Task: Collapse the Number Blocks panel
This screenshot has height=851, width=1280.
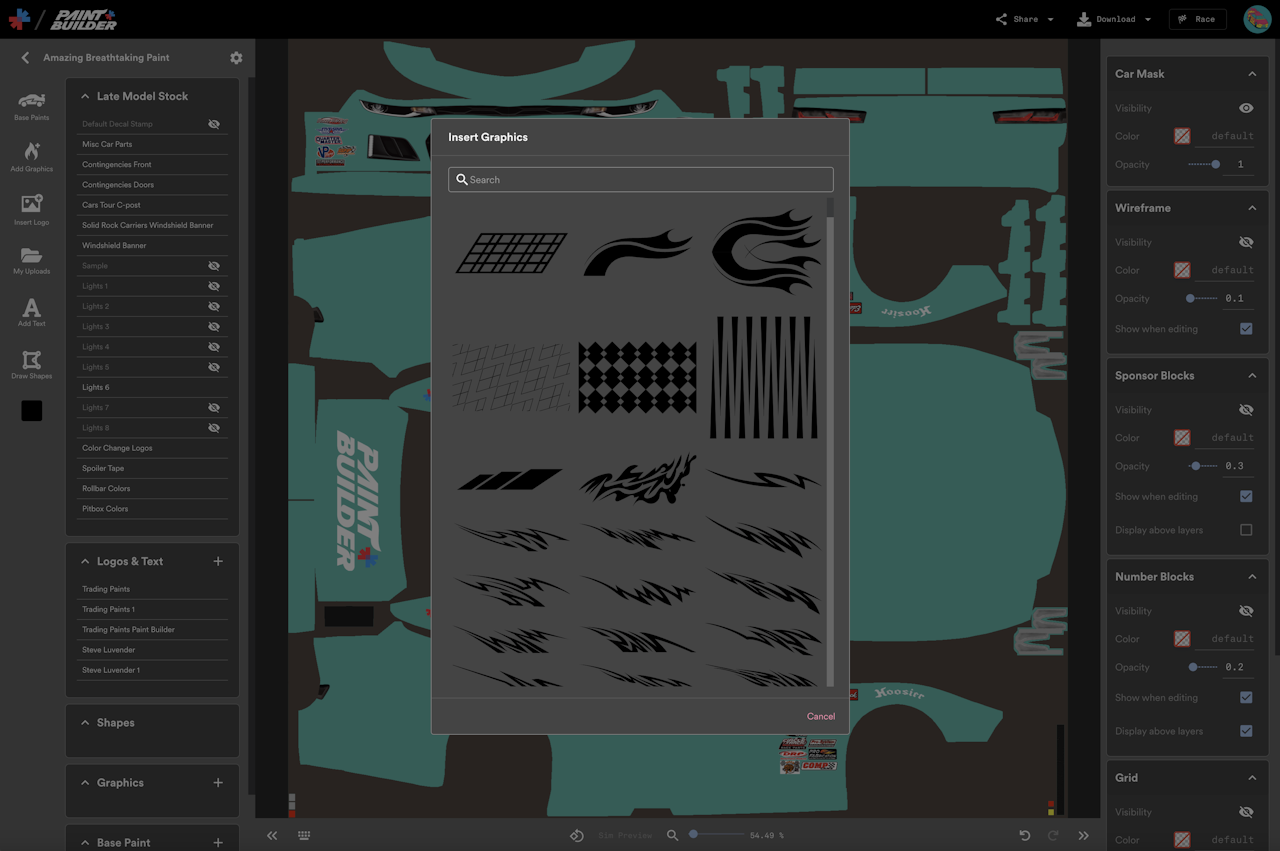Action: coord(1252,577)
